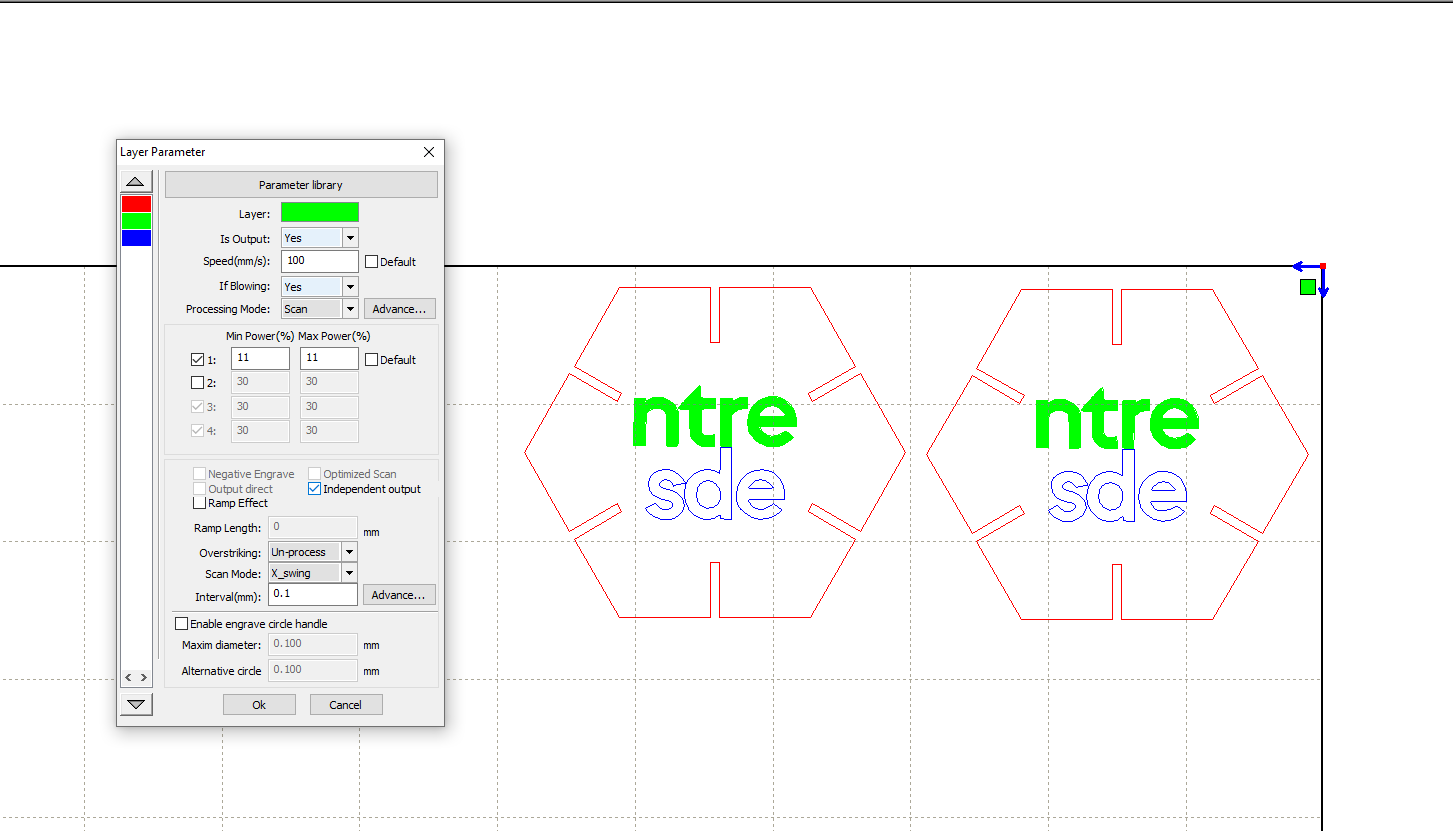Move layer up with the up-triangle button
1453x831 pixels.
pos(136,181)
